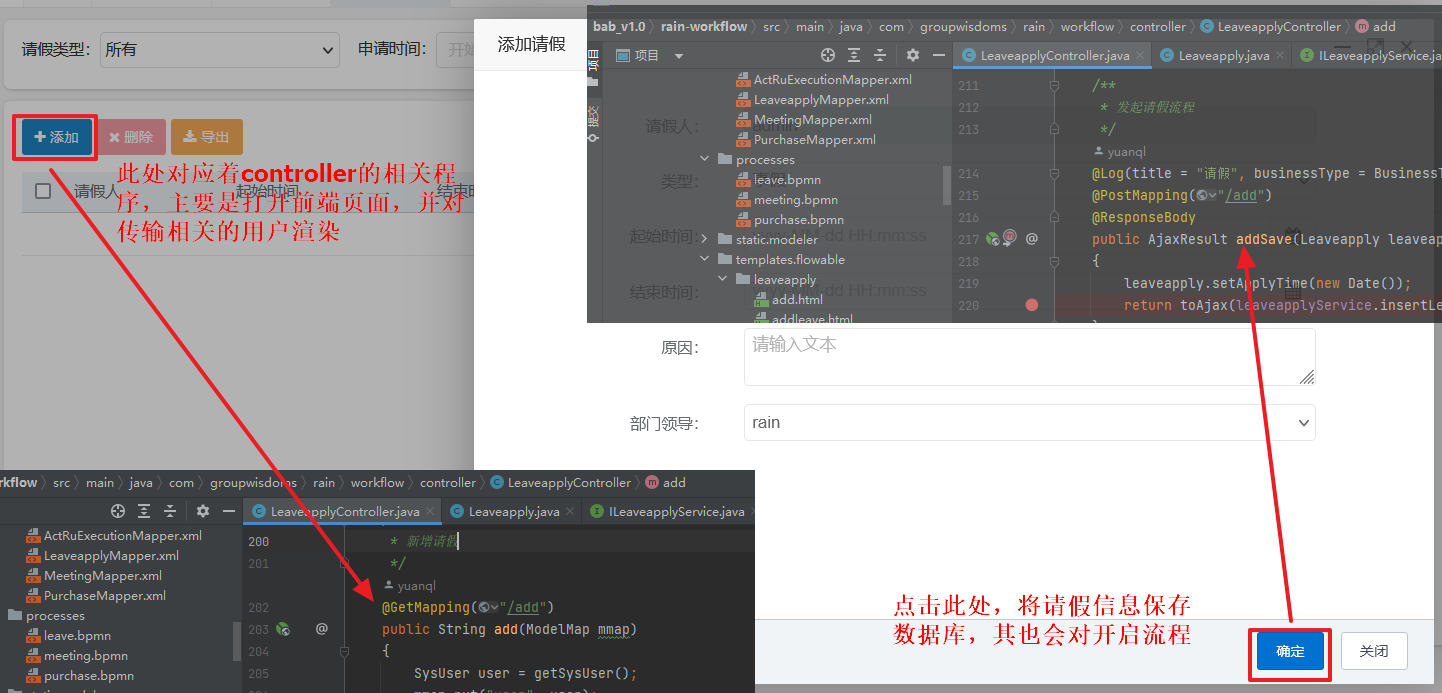Click the groupwisdoms breadcrumb in the upper IDE
This screenshot has height=693, width=1442.
[x=965, y=27]
